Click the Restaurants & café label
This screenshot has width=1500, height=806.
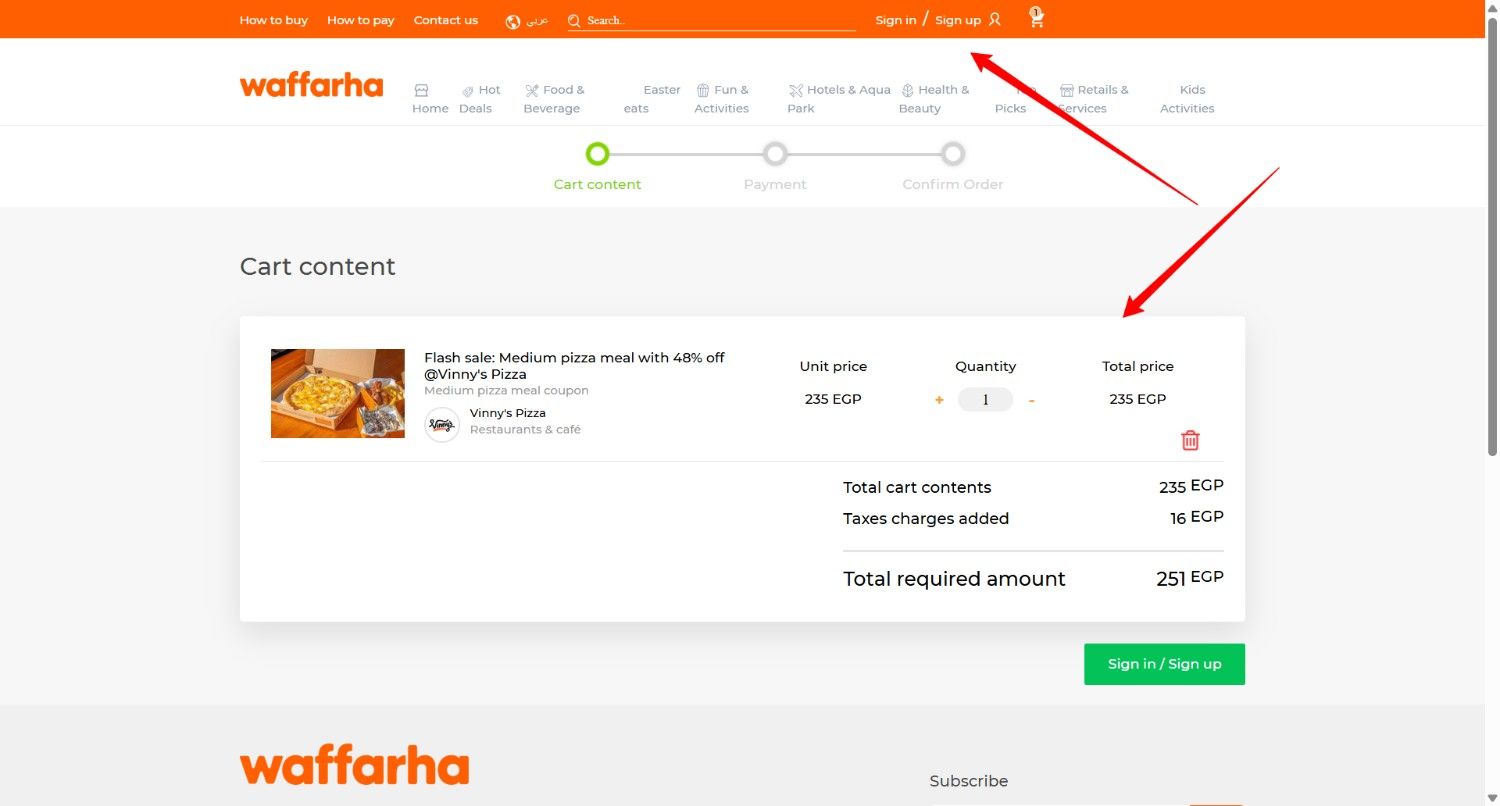(525, 430)
